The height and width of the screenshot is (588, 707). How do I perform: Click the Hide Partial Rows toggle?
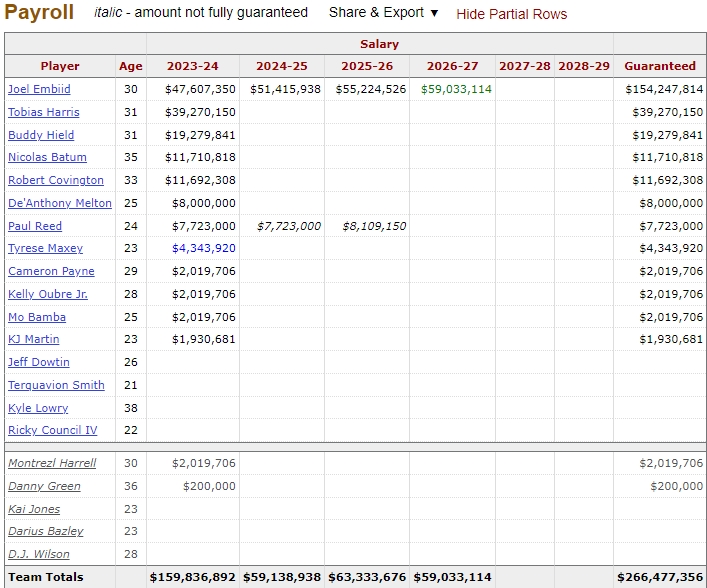click(511, 14)
